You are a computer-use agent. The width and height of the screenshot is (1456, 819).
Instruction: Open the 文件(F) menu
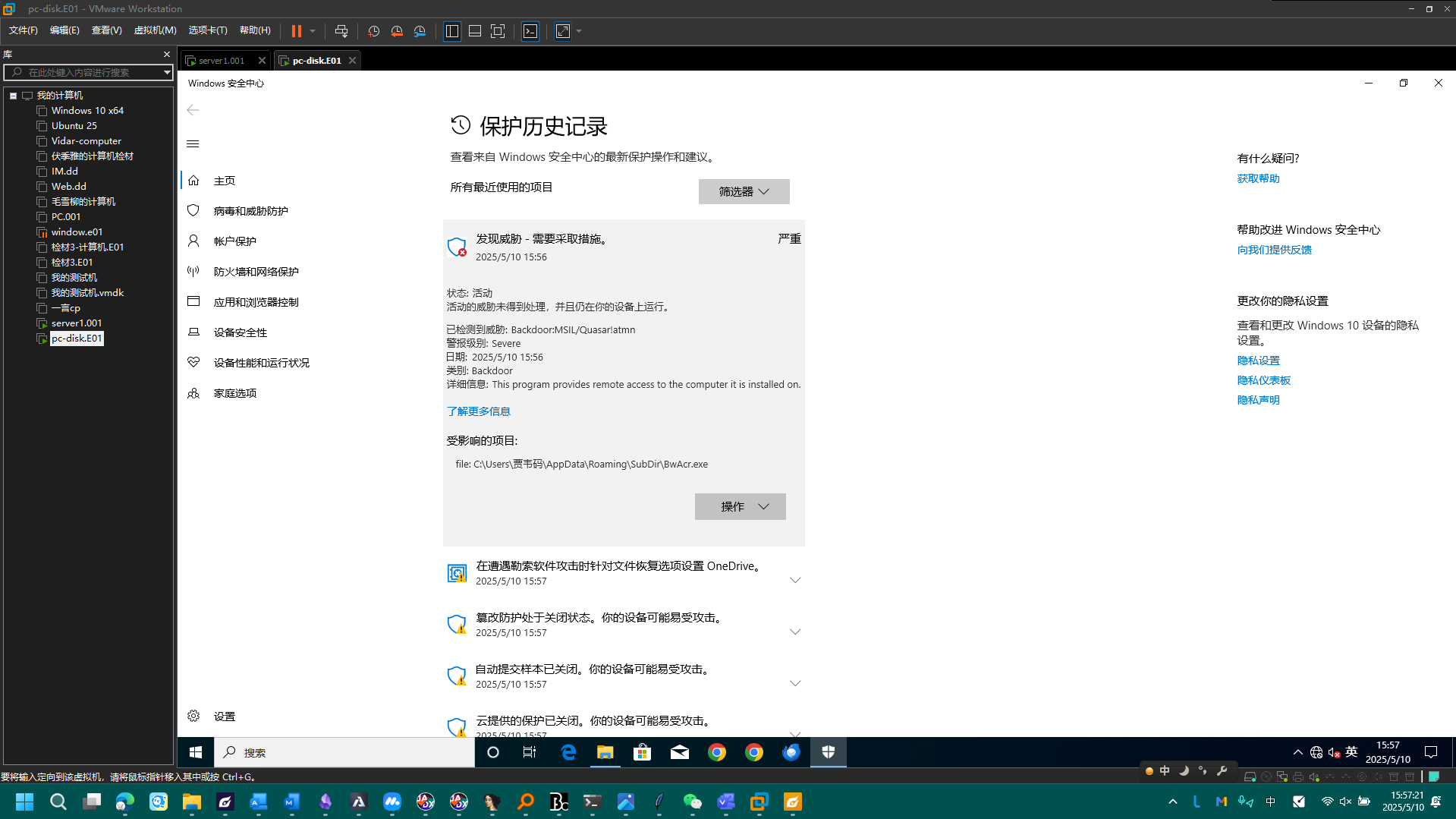coord(23,30)
